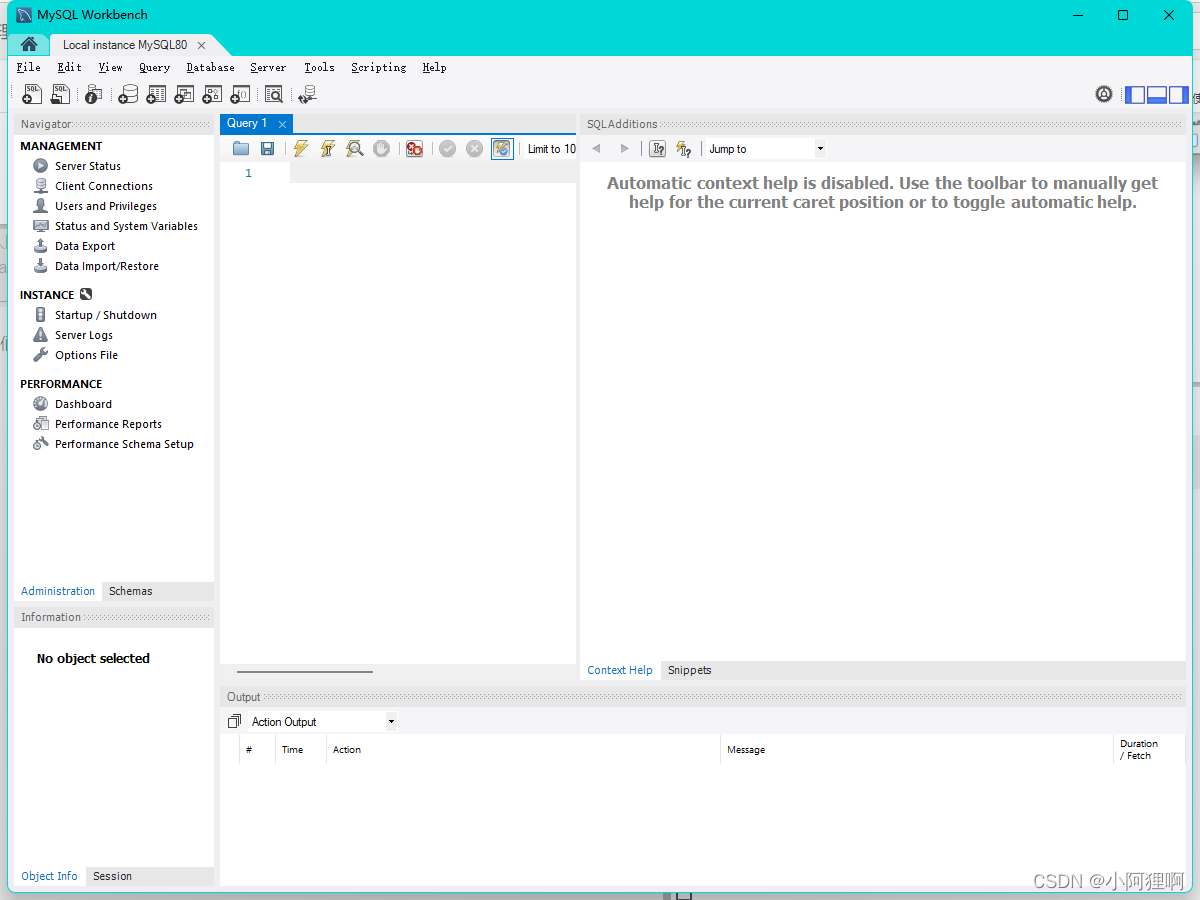Open the Action Output dropdown
Screen dimensions: 1200x900
(322, 721)
